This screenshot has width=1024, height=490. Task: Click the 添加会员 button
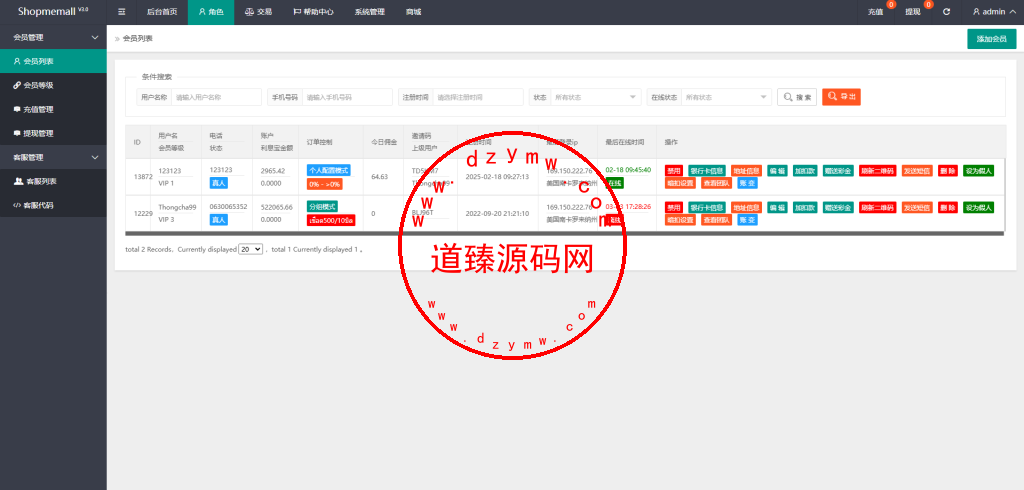(991, 39)
